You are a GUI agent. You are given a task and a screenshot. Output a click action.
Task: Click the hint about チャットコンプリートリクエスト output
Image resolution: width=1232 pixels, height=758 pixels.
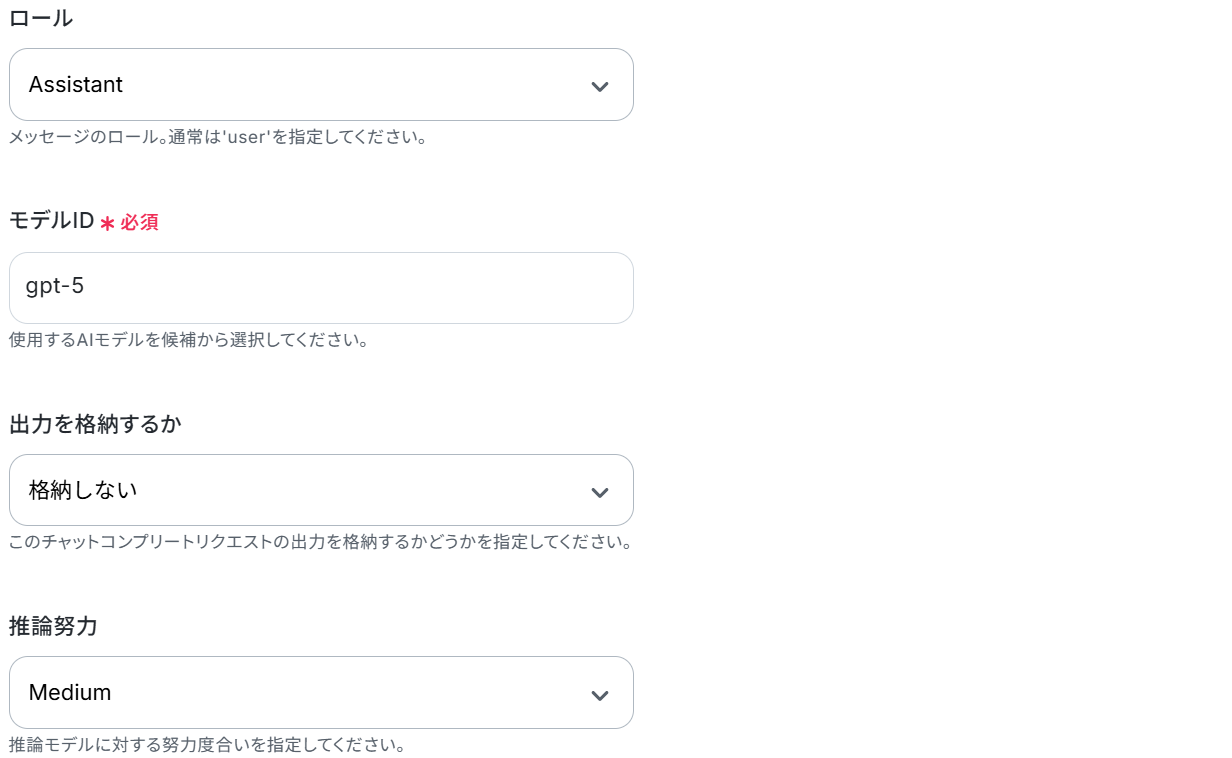tap(320, 542)
